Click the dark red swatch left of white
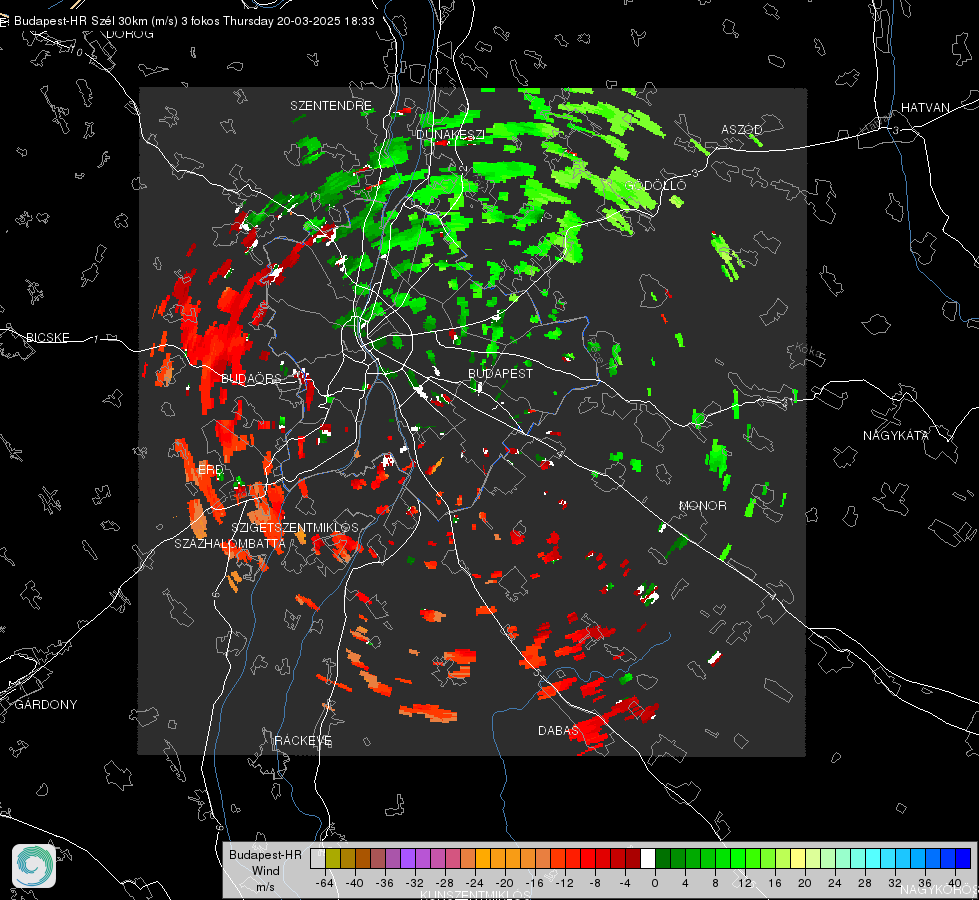Viewport: 979px width, 900px height. point(632,858)
